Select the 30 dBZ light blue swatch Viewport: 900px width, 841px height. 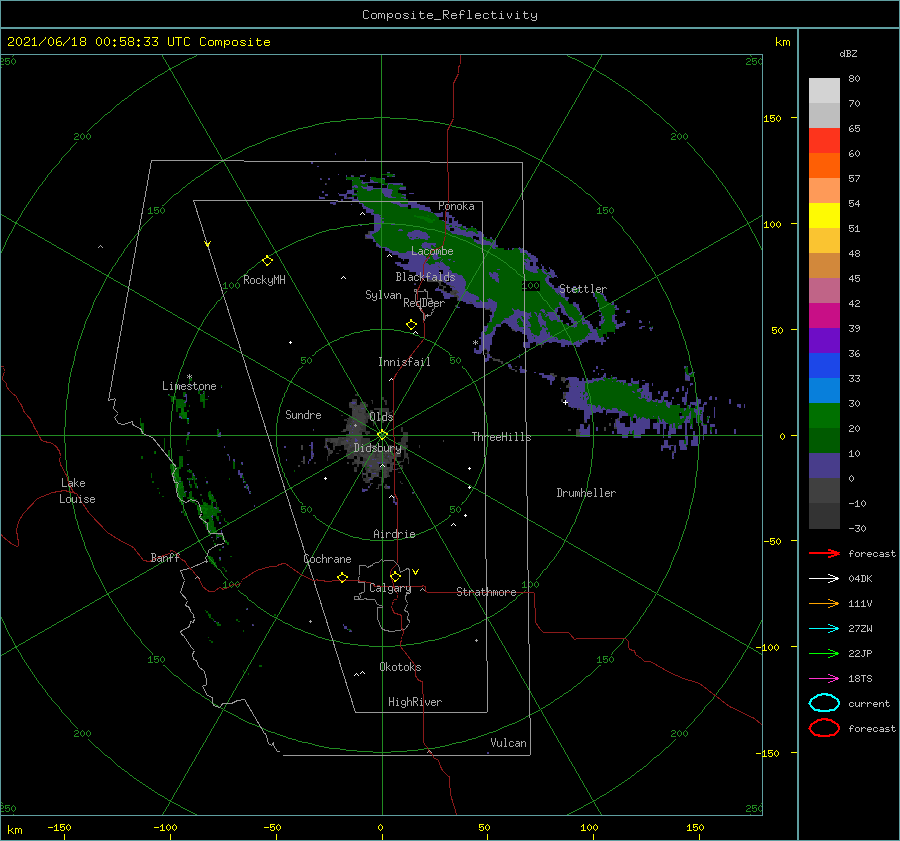[x=824, y=390]
